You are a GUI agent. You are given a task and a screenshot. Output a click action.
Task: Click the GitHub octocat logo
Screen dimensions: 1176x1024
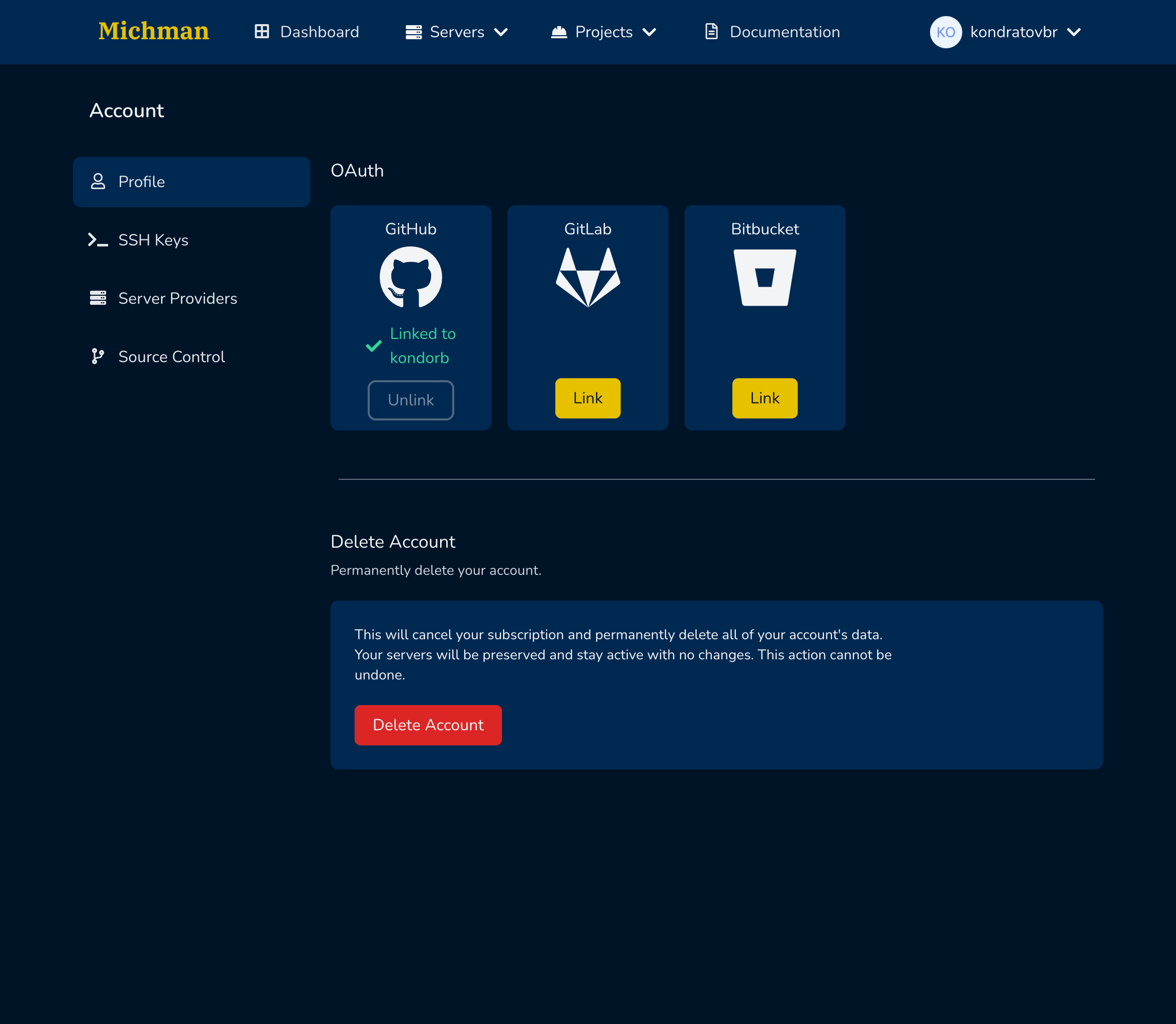click(410, 277)
